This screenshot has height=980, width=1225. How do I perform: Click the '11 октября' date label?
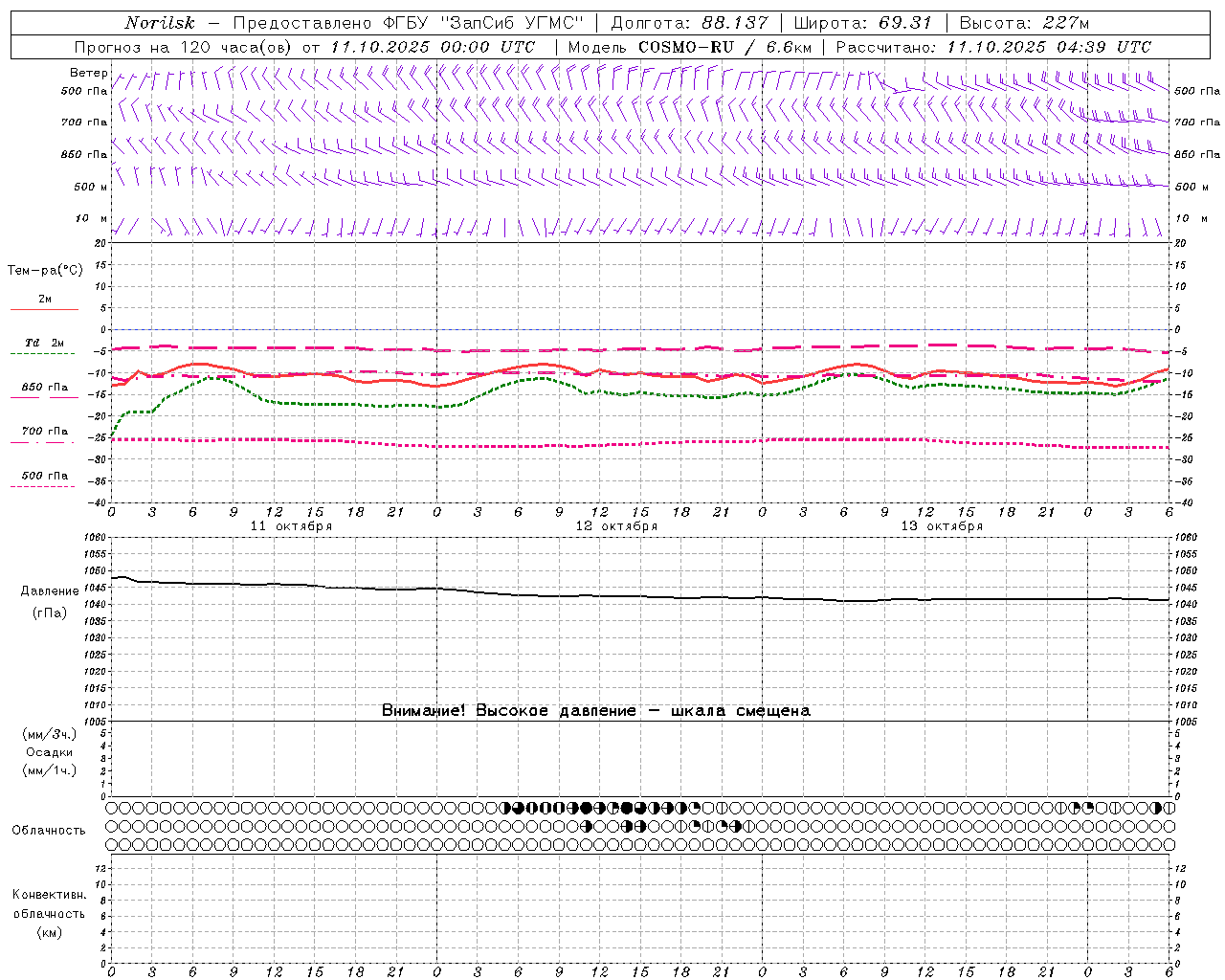pos(291,526)
